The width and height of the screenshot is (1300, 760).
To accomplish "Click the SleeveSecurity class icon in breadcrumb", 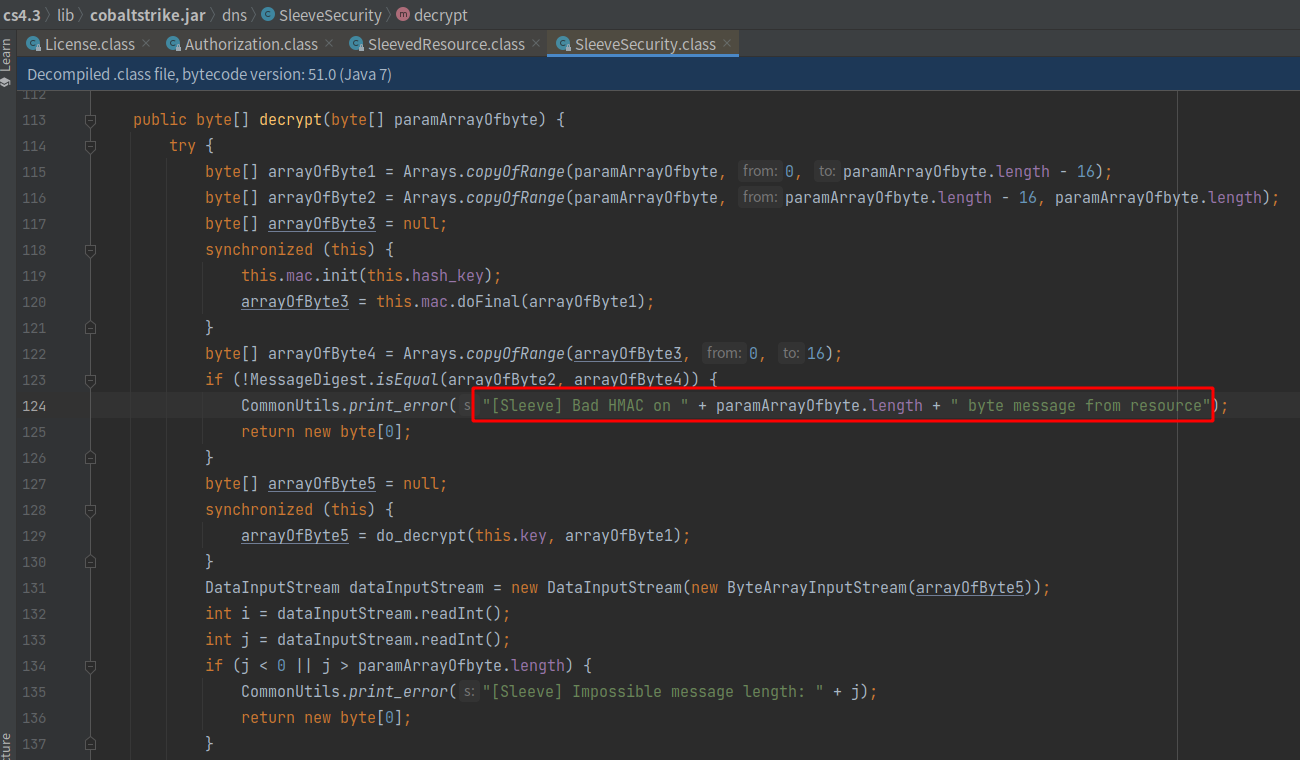I will coord(268,15).
